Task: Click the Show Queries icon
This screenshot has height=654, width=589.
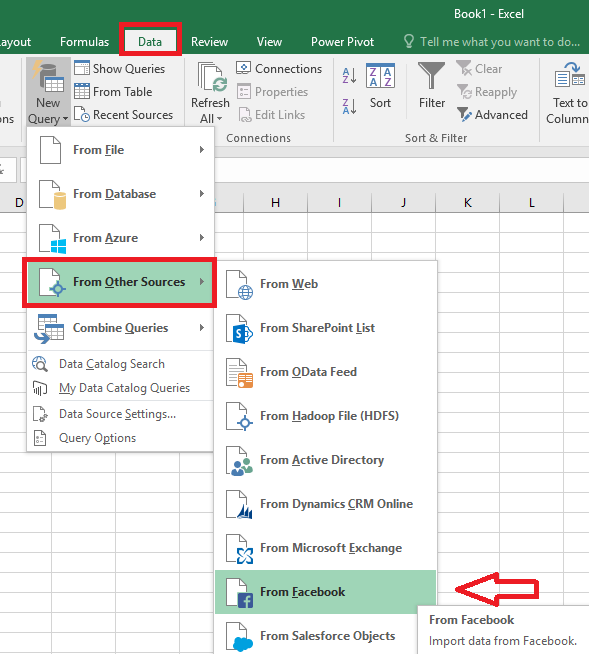Action: [x=82, y=68]
